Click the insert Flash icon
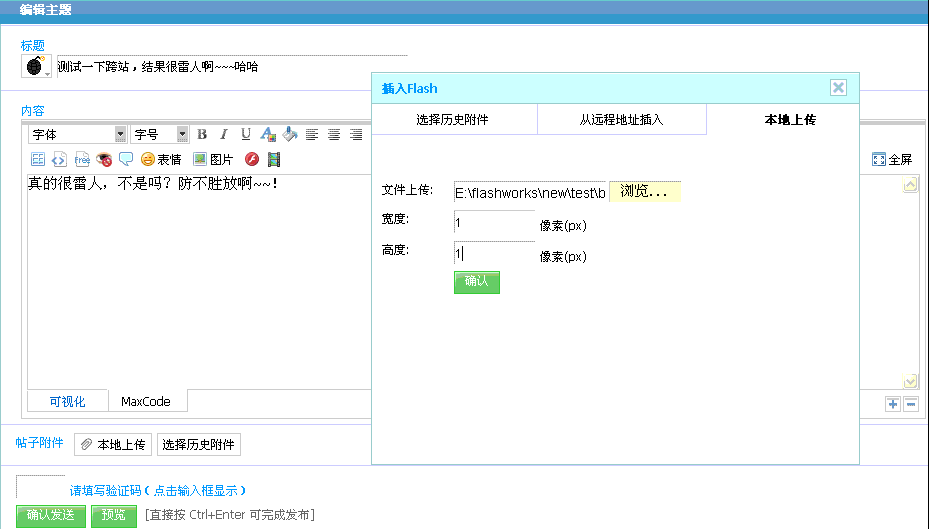 click(x=253, y=159)
